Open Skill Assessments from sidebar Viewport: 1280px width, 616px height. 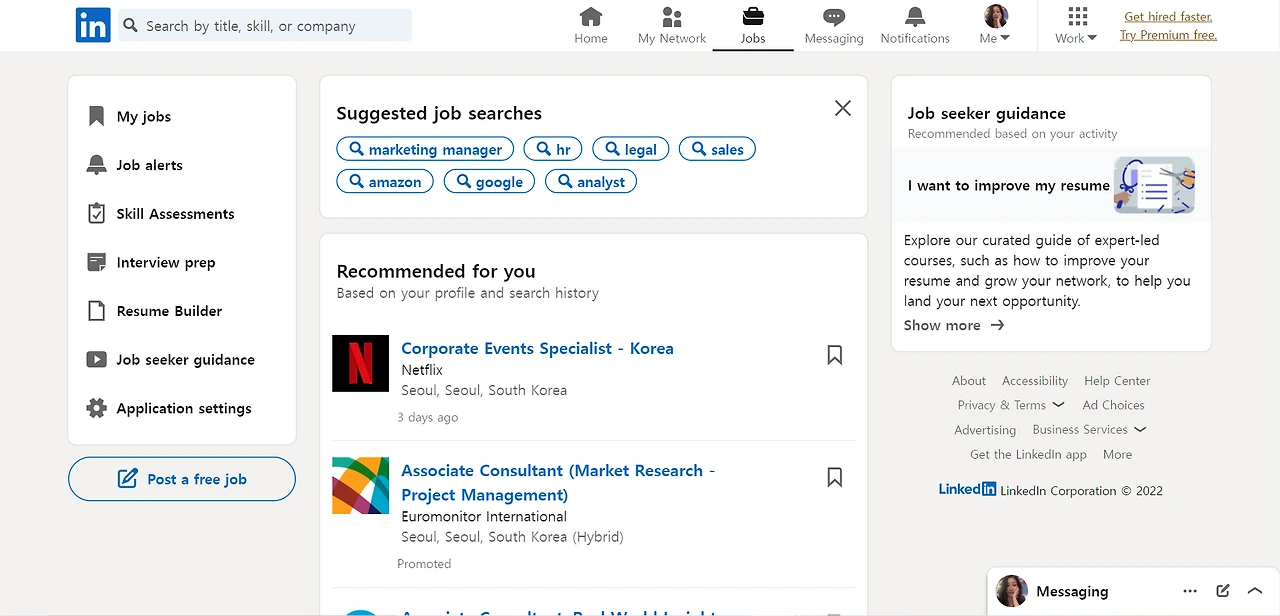click(x=175, y=214)
